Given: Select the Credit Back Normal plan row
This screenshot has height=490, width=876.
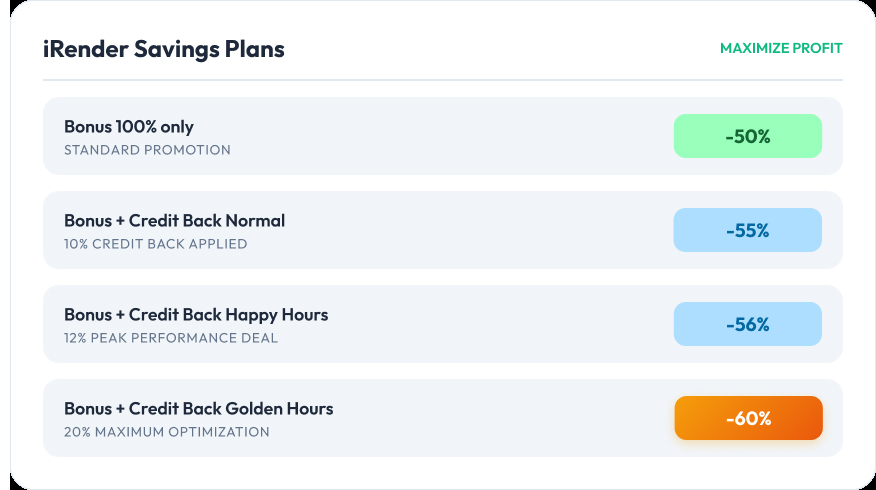Looking at the screenshot, I should pos(450,230).
